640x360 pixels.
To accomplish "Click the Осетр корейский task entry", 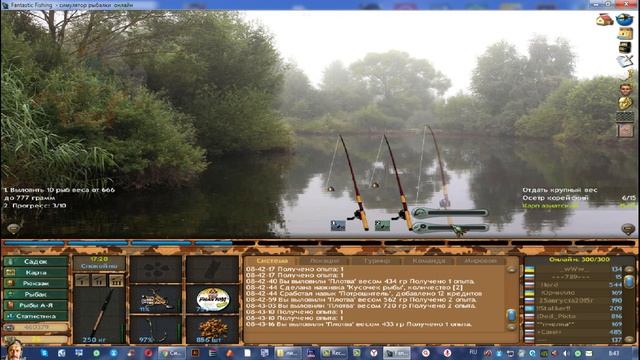I will pyautogui.click(x=579, y=198).
